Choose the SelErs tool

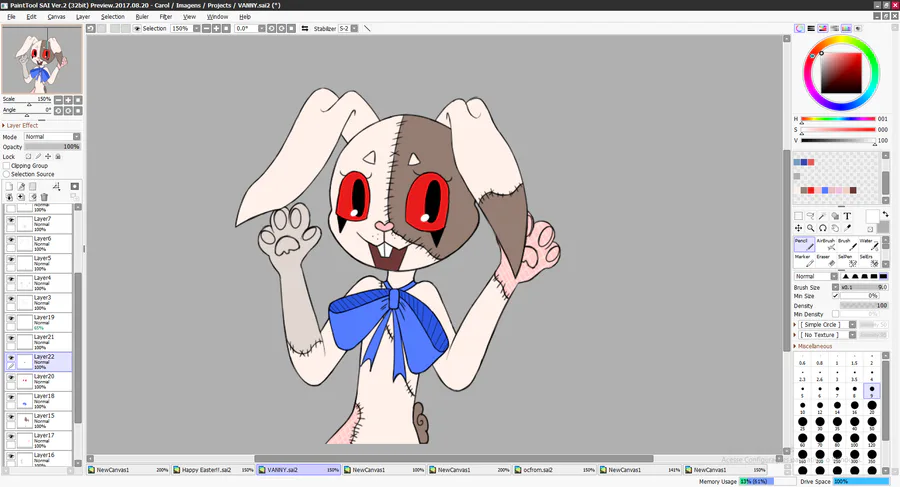pos(868,260)
